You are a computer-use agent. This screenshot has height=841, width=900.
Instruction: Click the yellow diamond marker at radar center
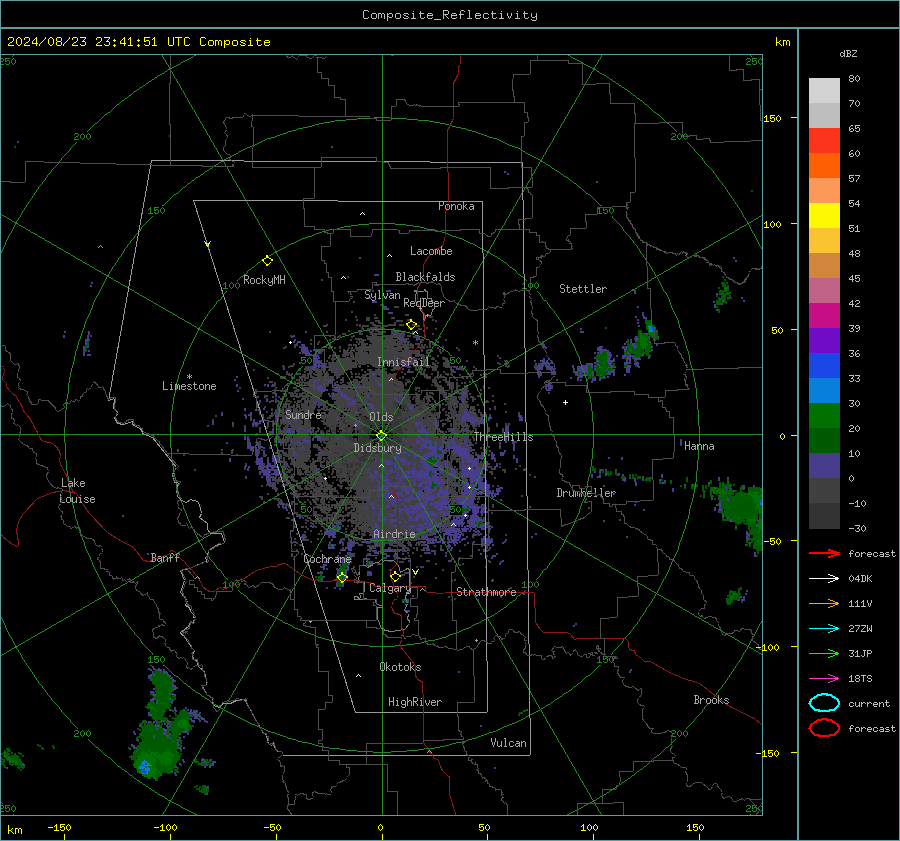tap(382, 435)
